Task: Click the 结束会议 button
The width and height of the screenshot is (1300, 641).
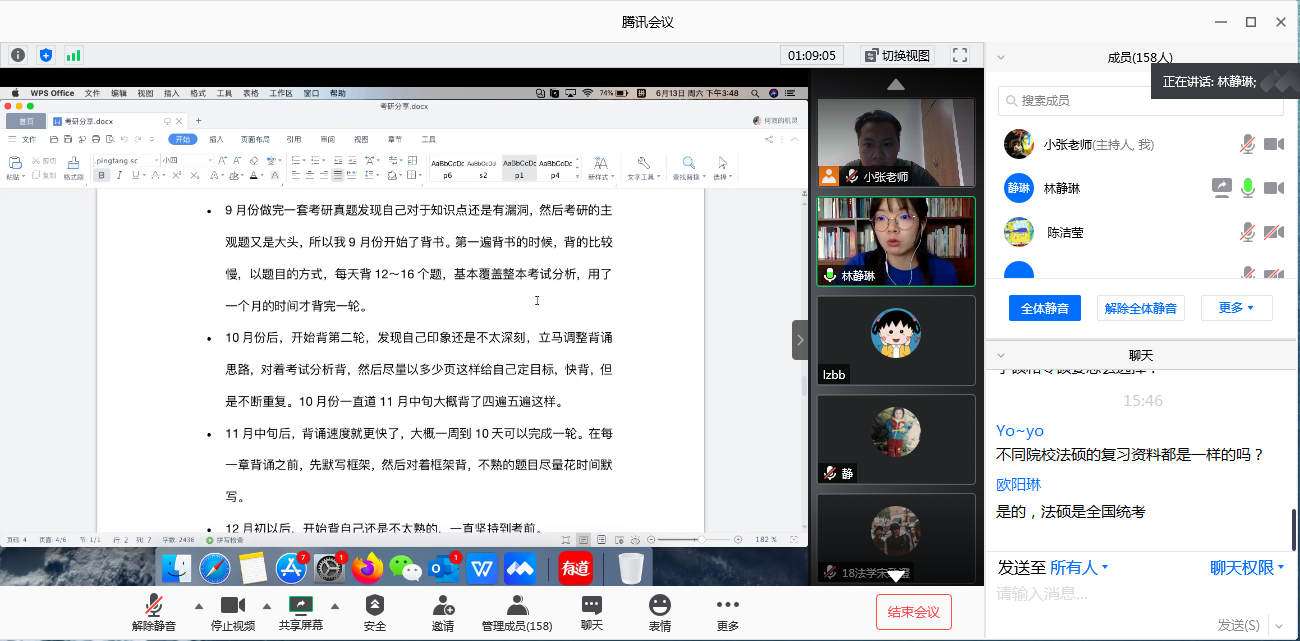Action: [913, 612]
